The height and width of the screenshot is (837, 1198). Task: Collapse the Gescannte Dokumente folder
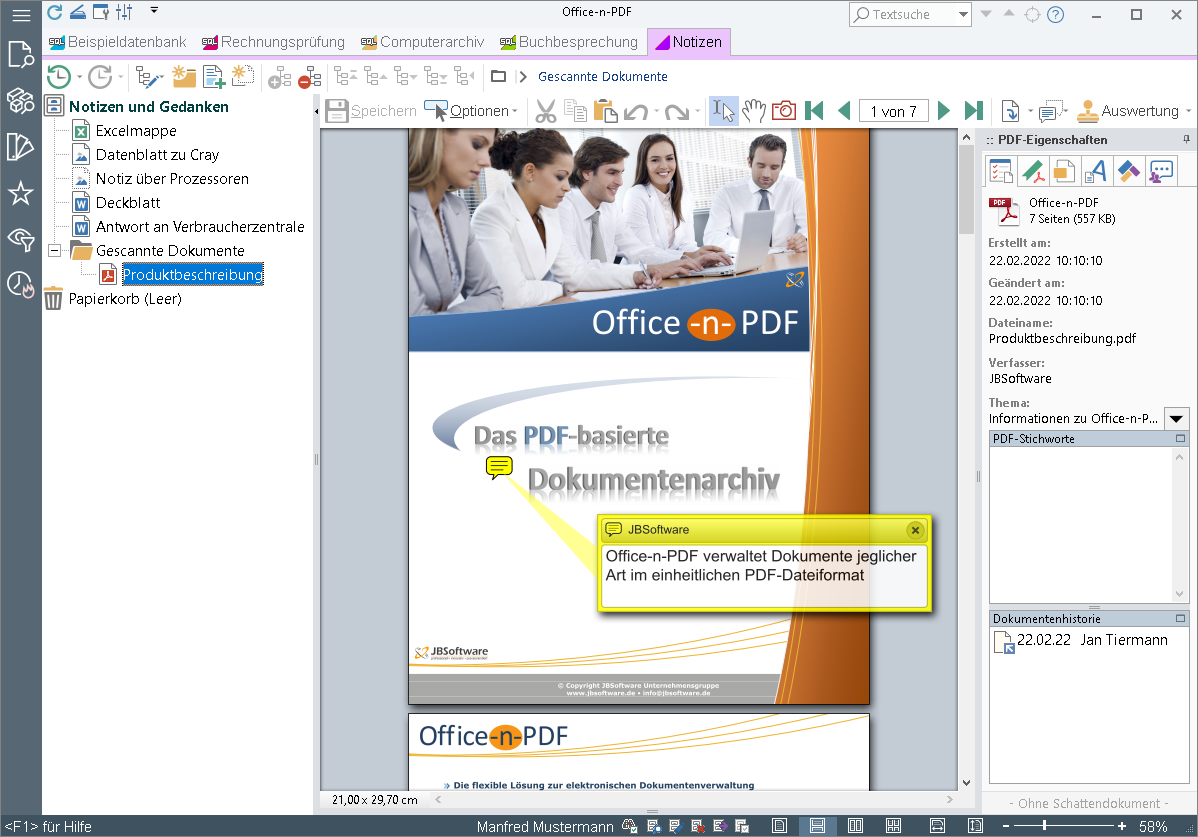click(x=54, y=250)
